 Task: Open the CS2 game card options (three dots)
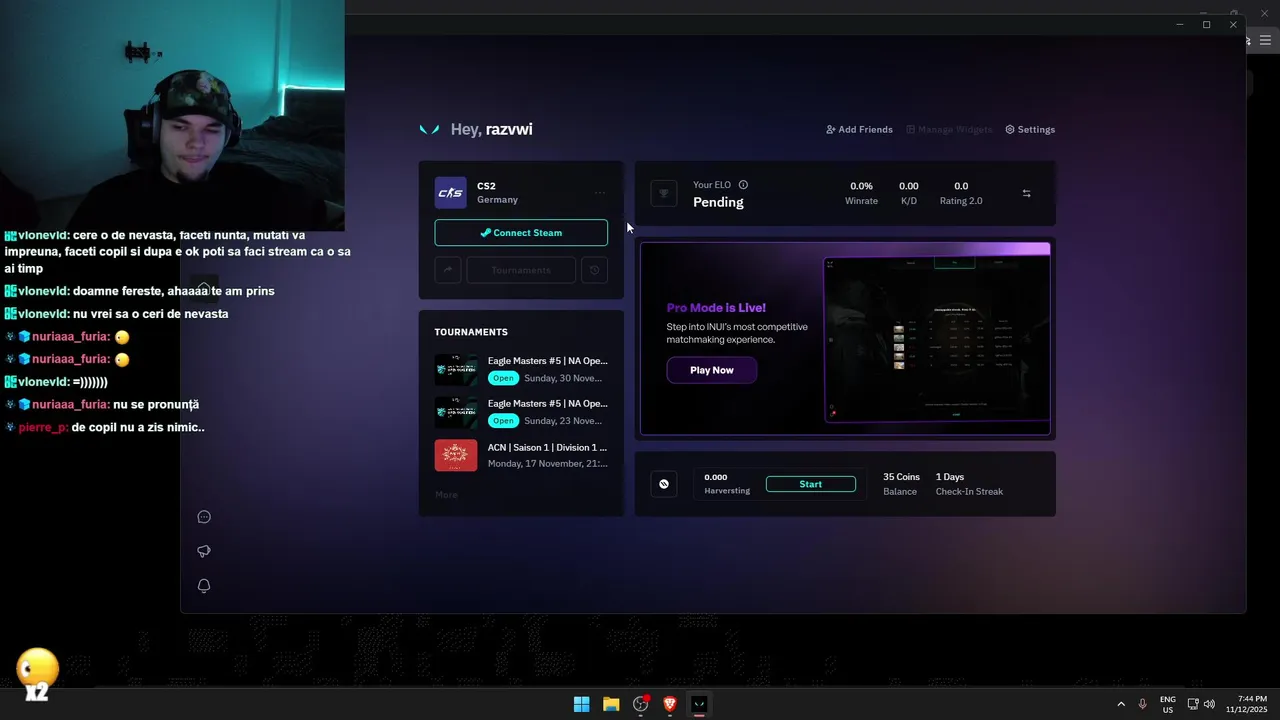point(600,193)
